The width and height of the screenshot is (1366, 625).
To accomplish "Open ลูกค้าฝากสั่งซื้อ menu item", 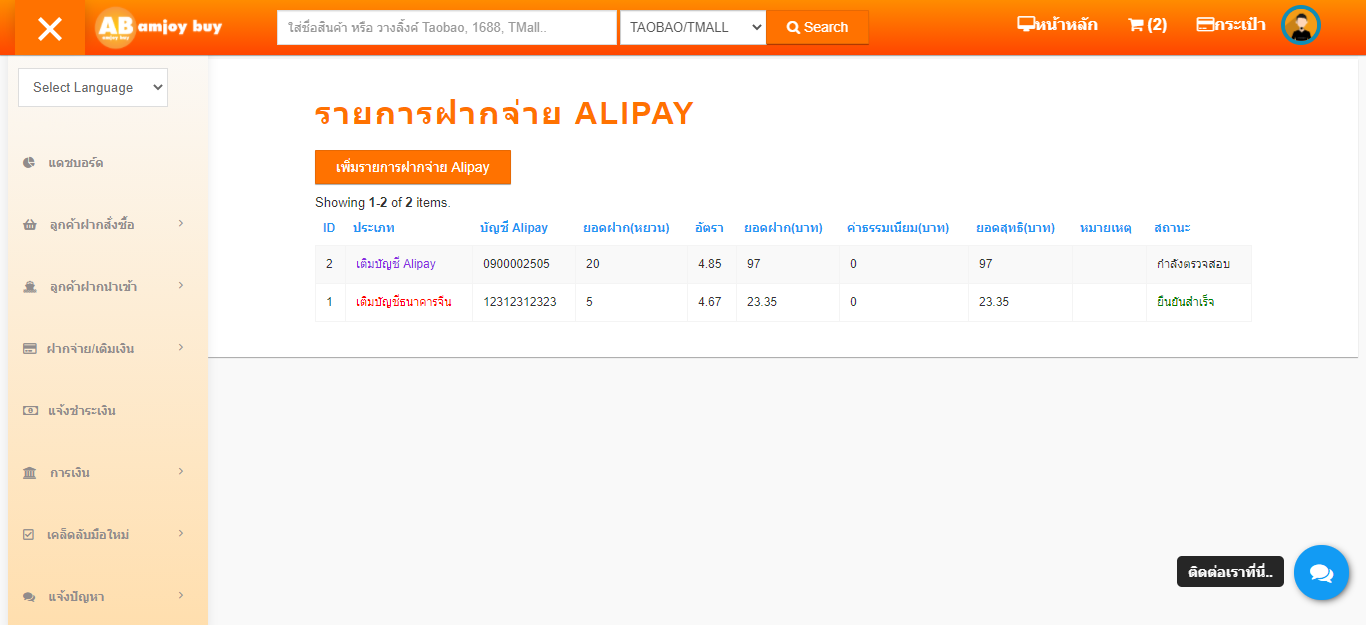I will tap(92, 225).
